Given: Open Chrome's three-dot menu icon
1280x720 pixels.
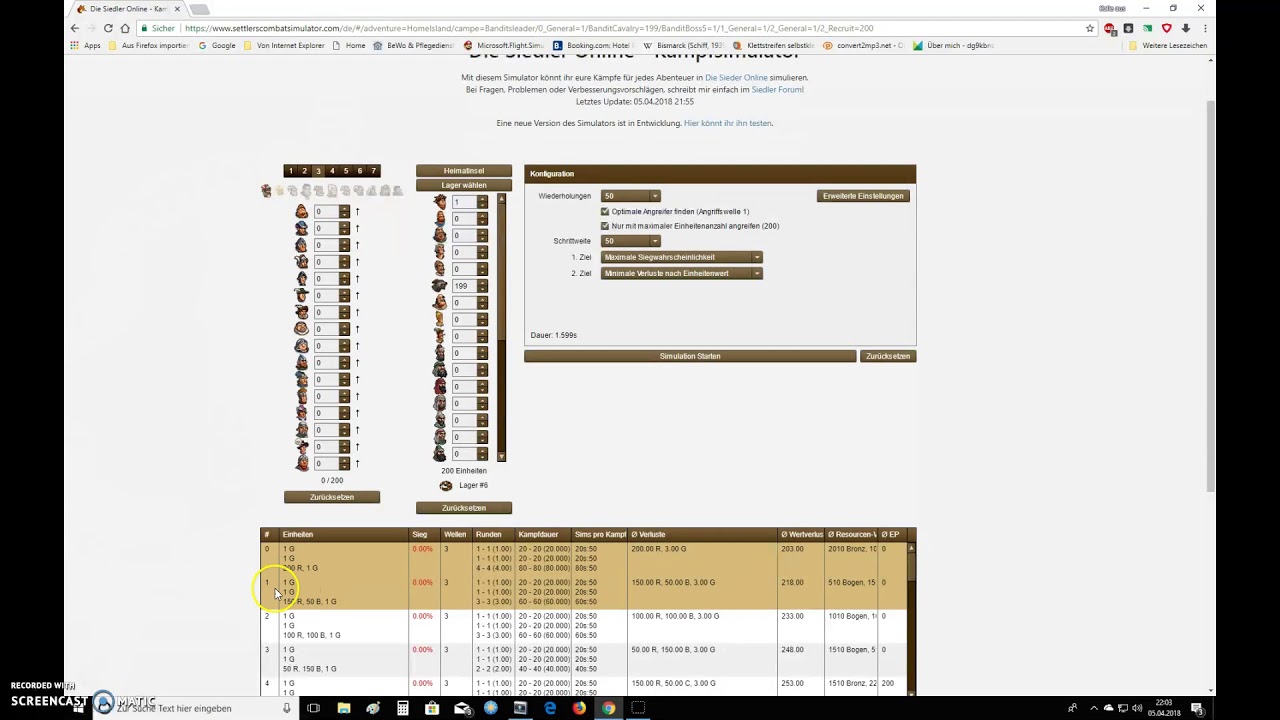Looking at the screenshot, I should pyautogui.click(x=1206, y=28).
